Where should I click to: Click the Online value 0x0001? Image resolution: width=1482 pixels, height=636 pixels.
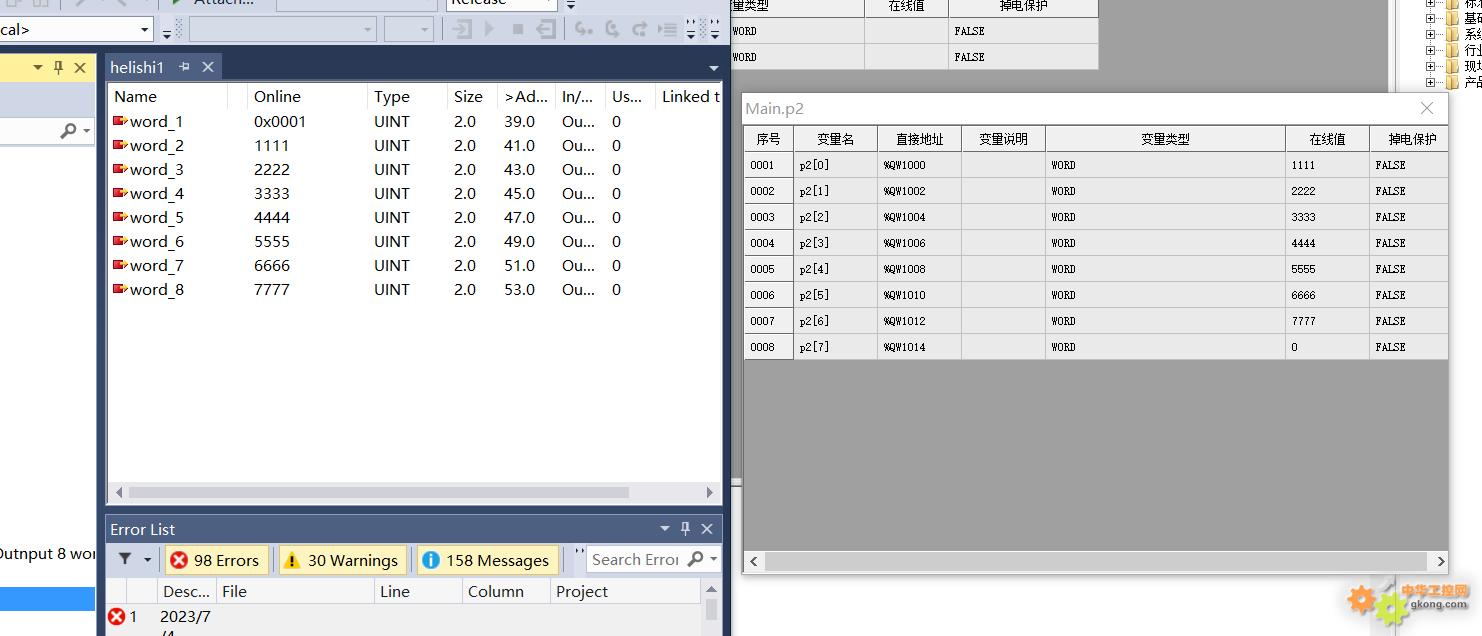pos(280,121)
